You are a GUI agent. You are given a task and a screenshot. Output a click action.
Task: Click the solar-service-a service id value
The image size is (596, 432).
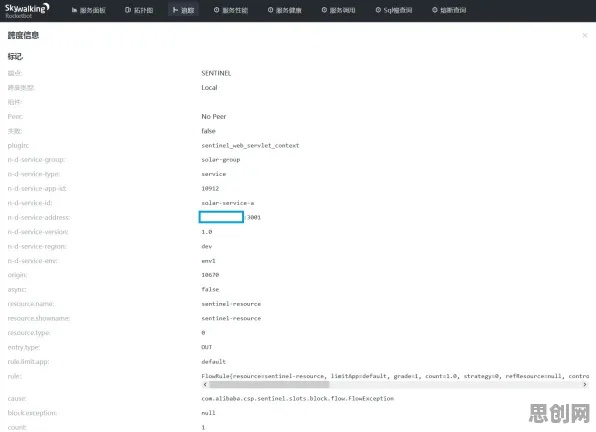coord(228,203)
